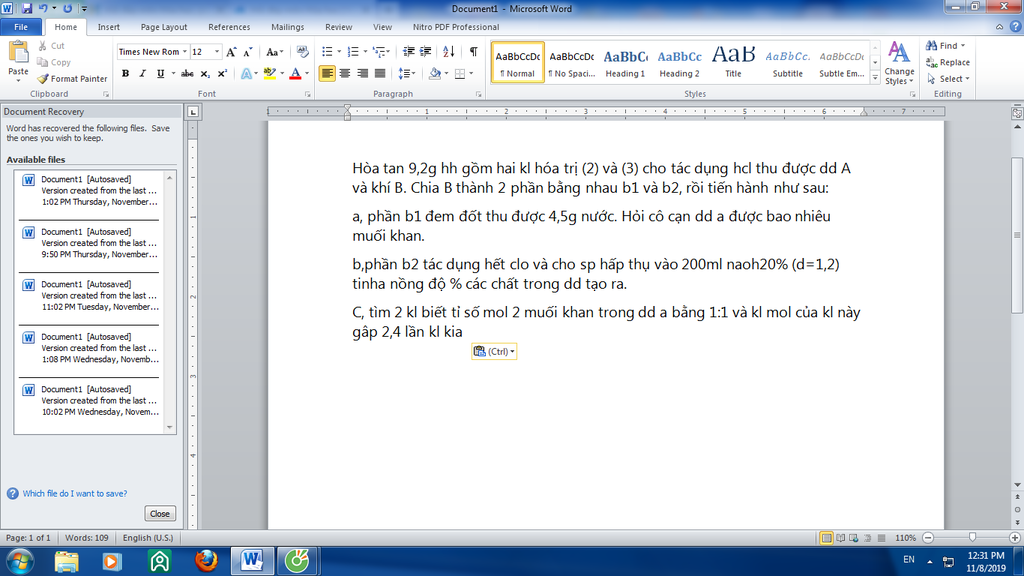1024x576 pixels.
Task: Select the Format Painter tool
Action: click(x=72, y=78)
